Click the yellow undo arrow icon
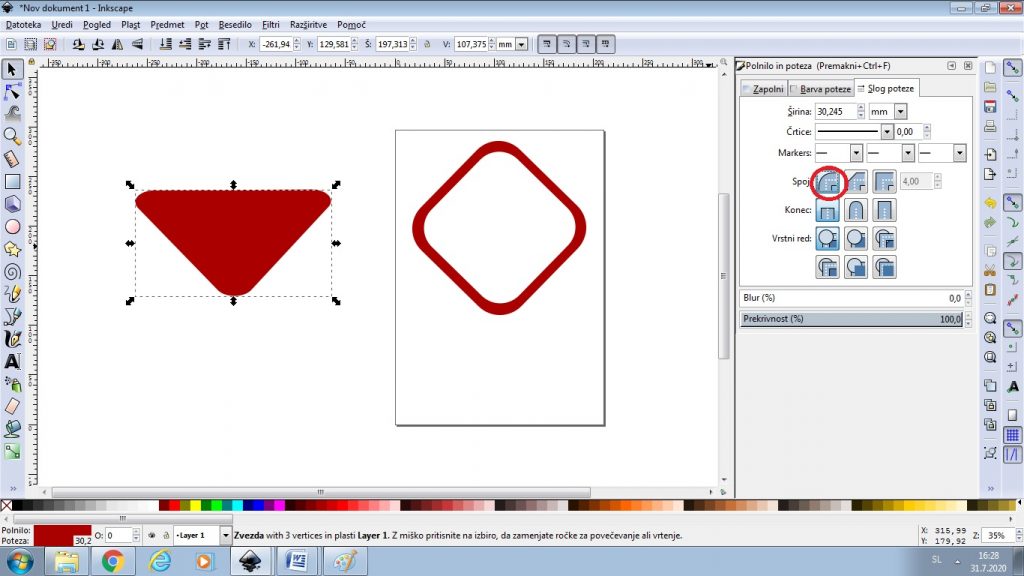1024x576 pixels. click(990, 203)
